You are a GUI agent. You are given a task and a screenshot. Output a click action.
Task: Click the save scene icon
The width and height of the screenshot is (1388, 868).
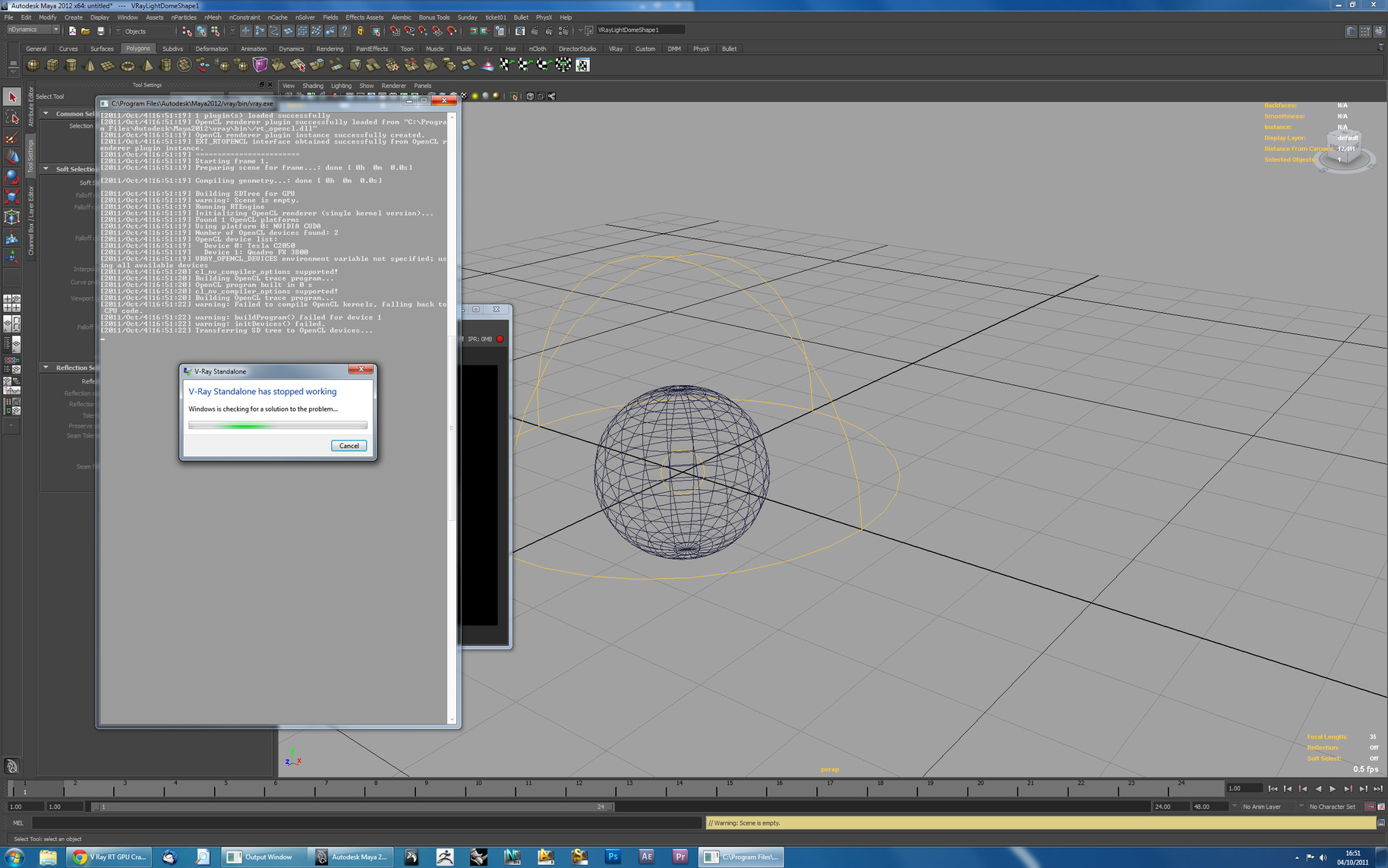[x=100, y=31]
